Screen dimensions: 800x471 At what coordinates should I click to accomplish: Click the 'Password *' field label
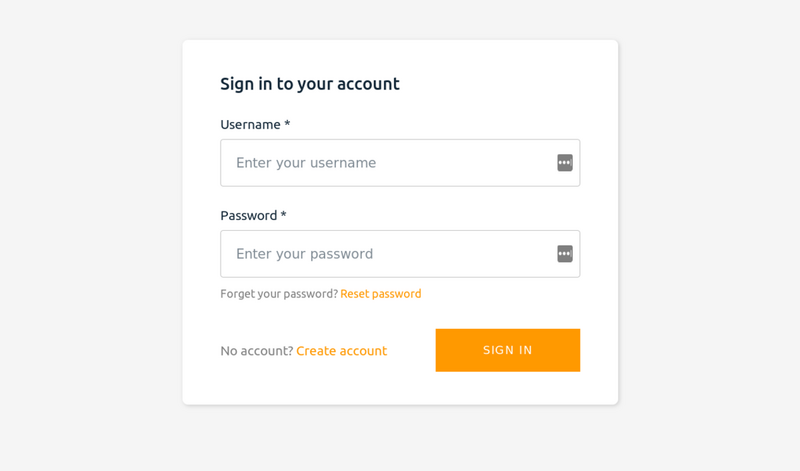(253, 216)
